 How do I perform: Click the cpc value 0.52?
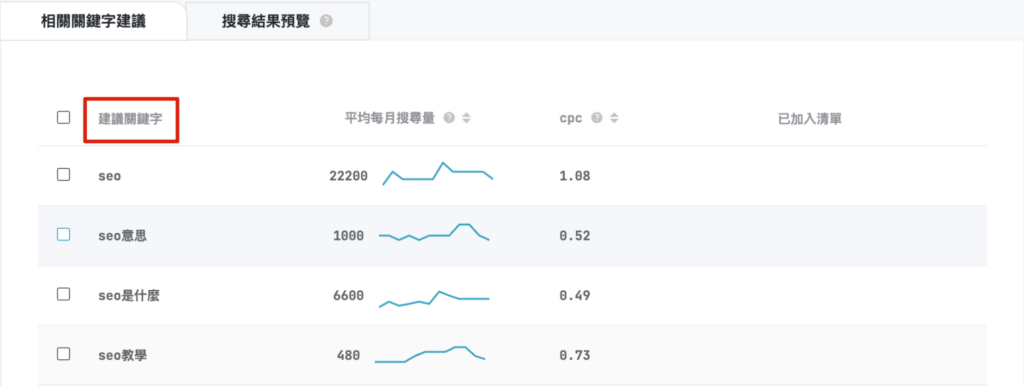[x=575, y=236]
